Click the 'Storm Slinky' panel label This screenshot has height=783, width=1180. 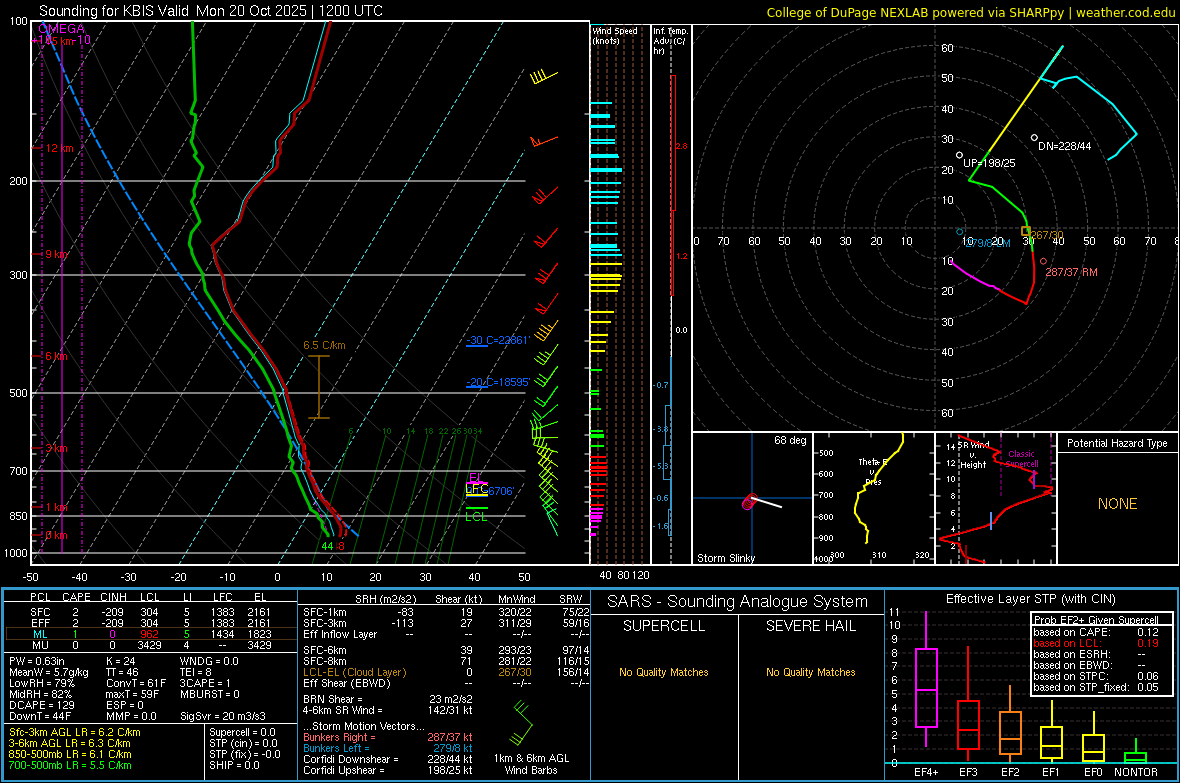point(725,558)
